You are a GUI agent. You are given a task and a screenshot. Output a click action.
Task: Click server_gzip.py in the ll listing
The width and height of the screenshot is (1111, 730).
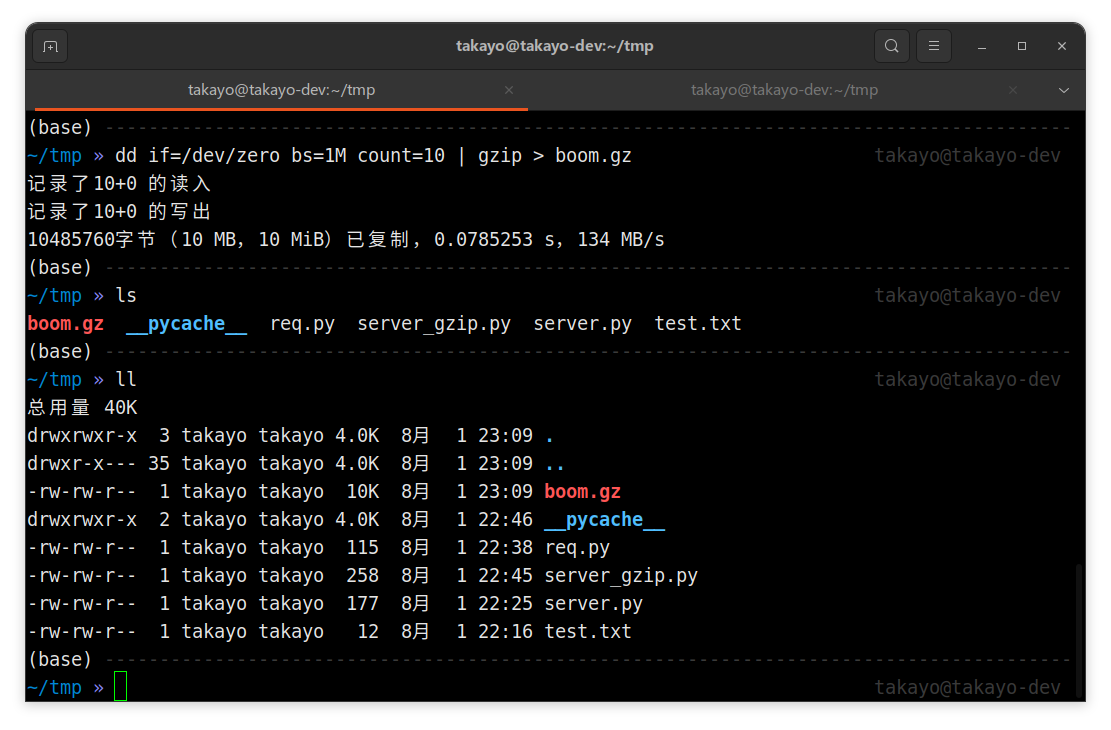[620, 576]
